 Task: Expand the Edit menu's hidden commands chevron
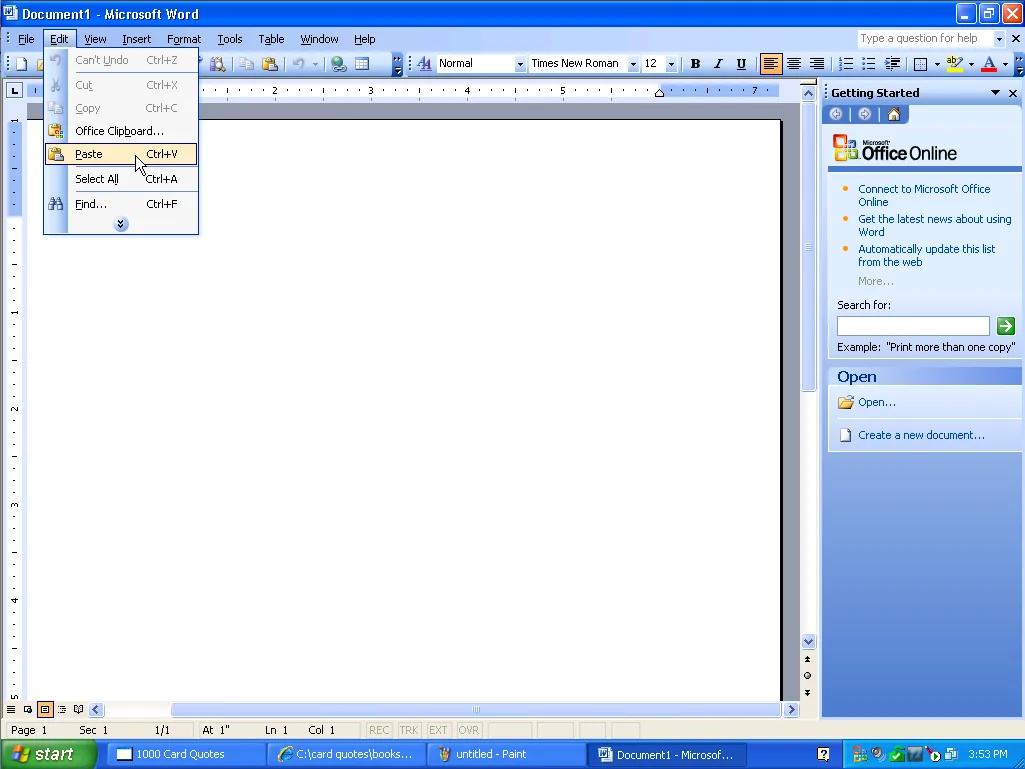(120, 223)
